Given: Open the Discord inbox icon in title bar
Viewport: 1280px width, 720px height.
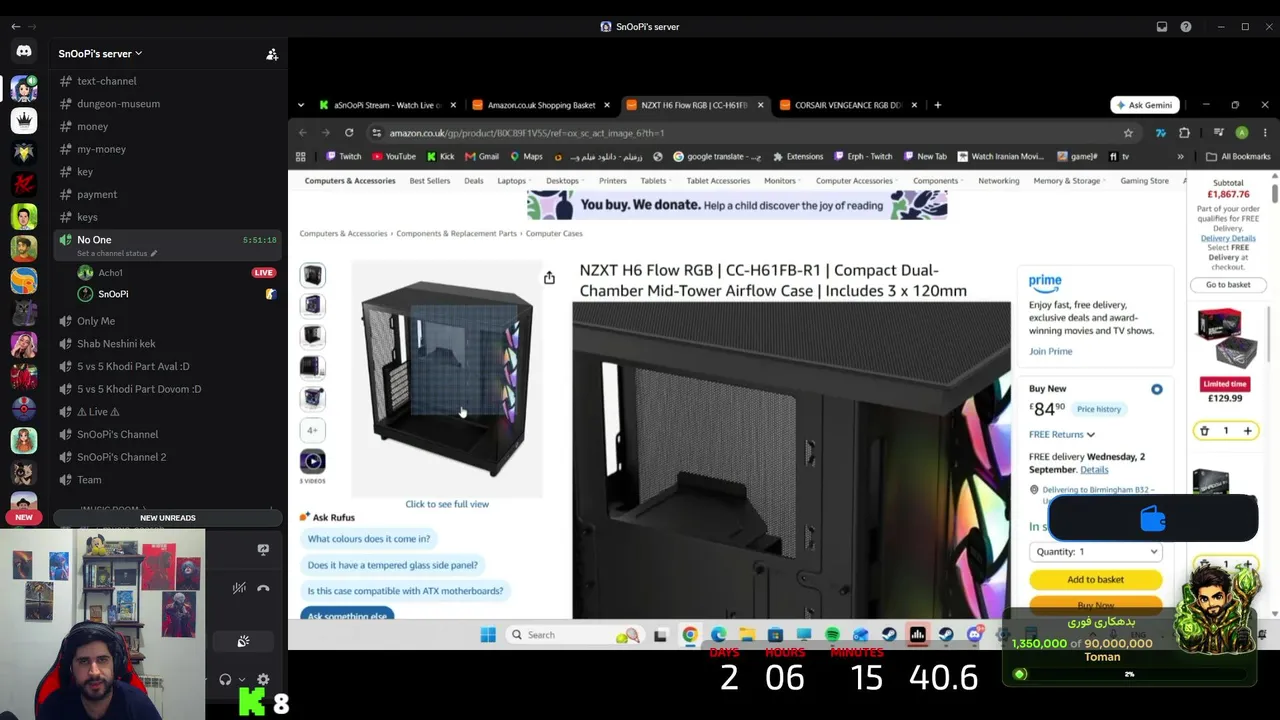Looking at the screenshot, I should point(1161,27).
